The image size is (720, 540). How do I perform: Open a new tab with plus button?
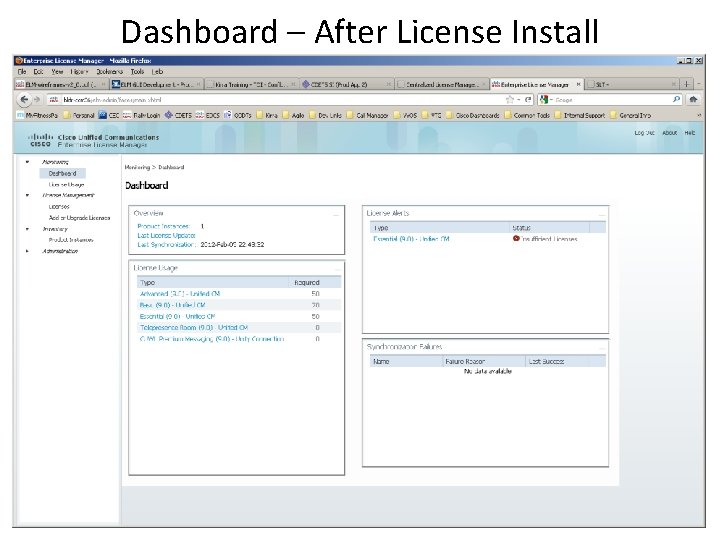coord(686,84)
